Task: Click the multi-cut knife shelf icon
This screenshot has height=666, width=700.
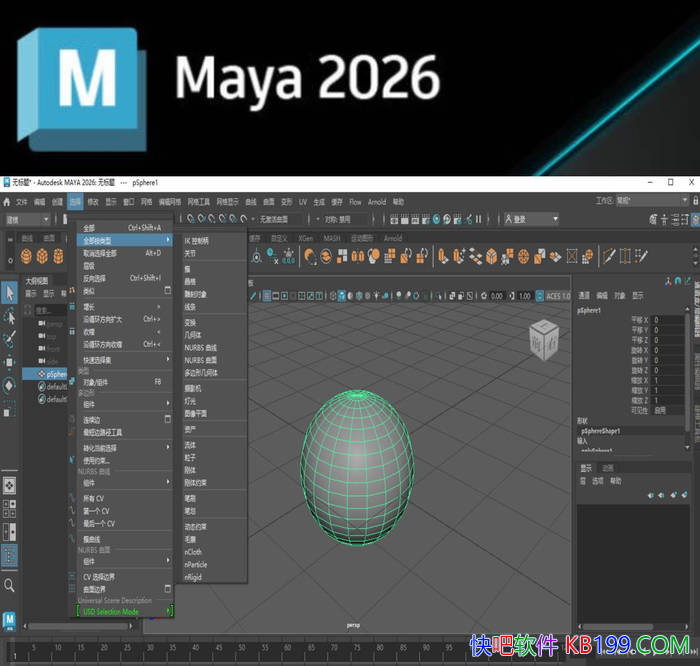Action: (x=609, y=256)
